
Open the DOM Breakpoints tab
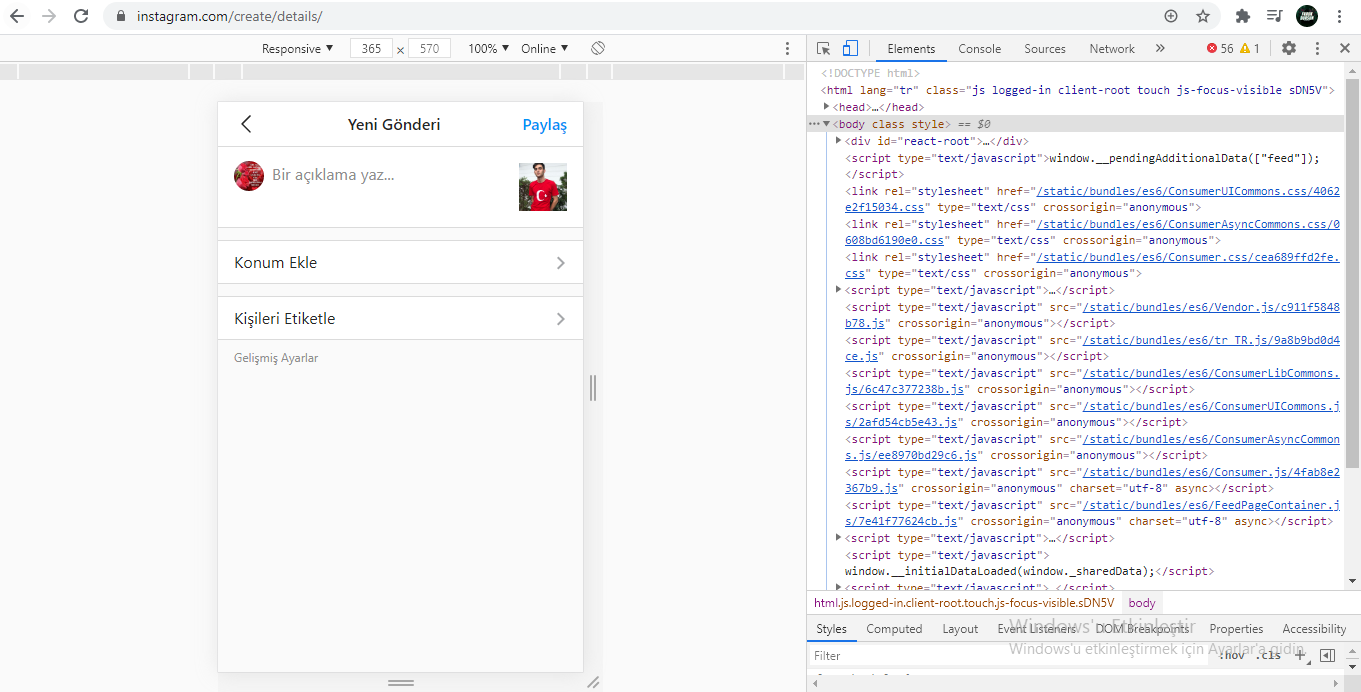coord(1143,629)
